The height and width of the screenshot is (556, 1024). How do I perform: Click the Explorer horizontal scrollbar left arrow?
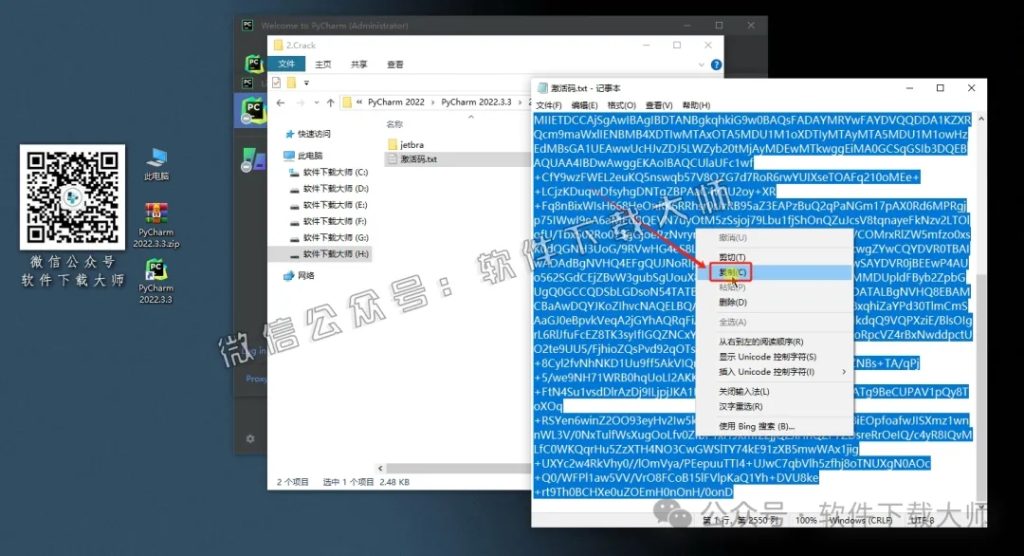tap(381, 468)
